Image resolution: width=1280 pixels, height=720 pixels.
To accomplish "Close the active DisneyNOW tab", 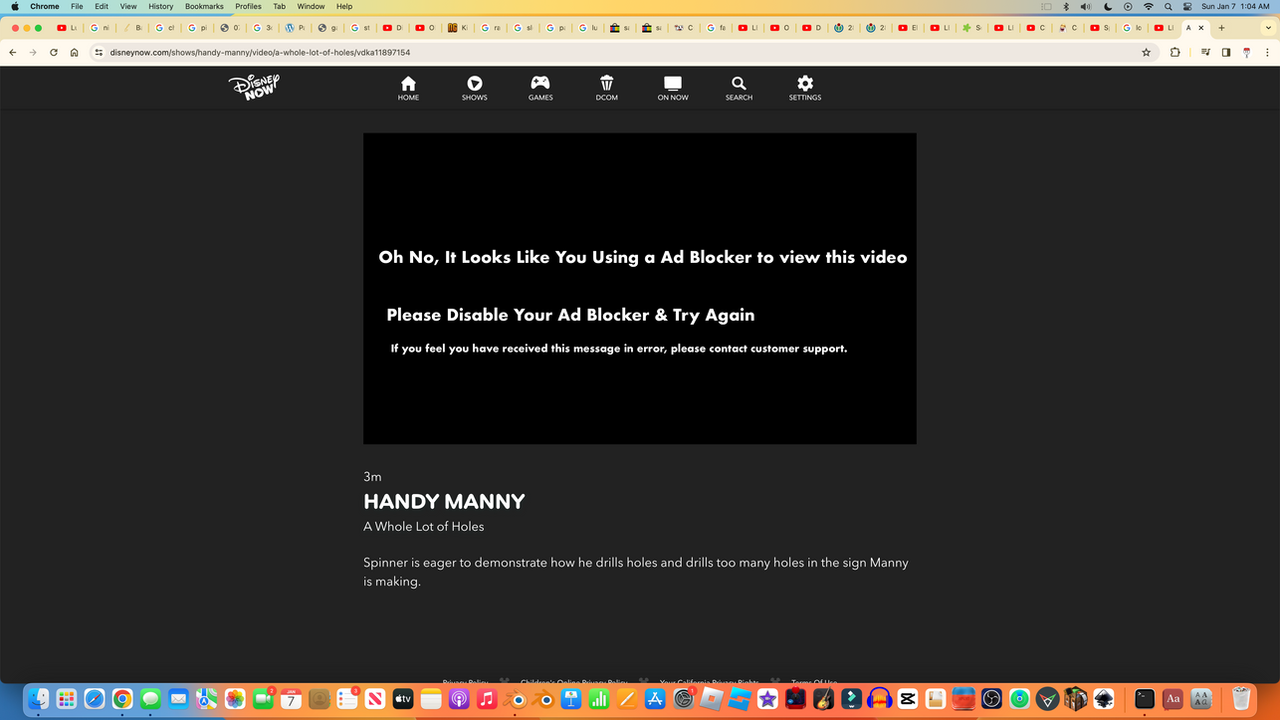I will pyautogui.click(x=1201, y=28).
